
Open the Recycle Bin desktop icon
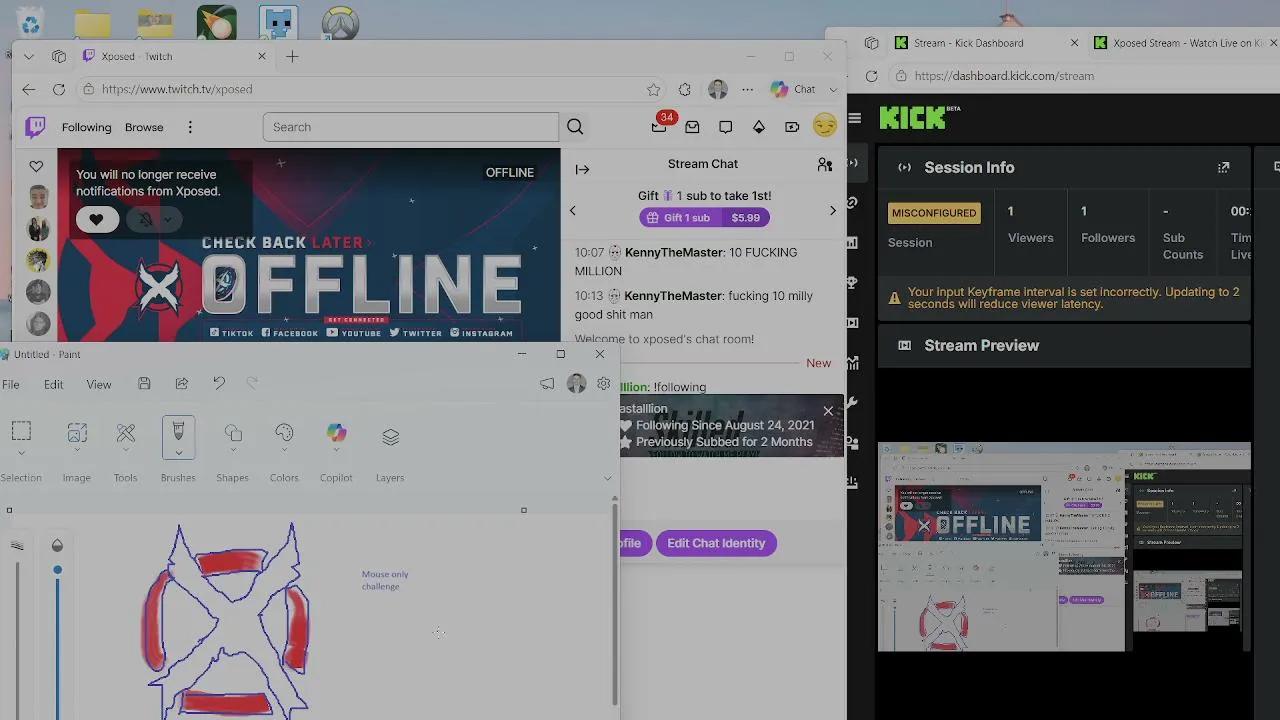click(x=30, y=22)
